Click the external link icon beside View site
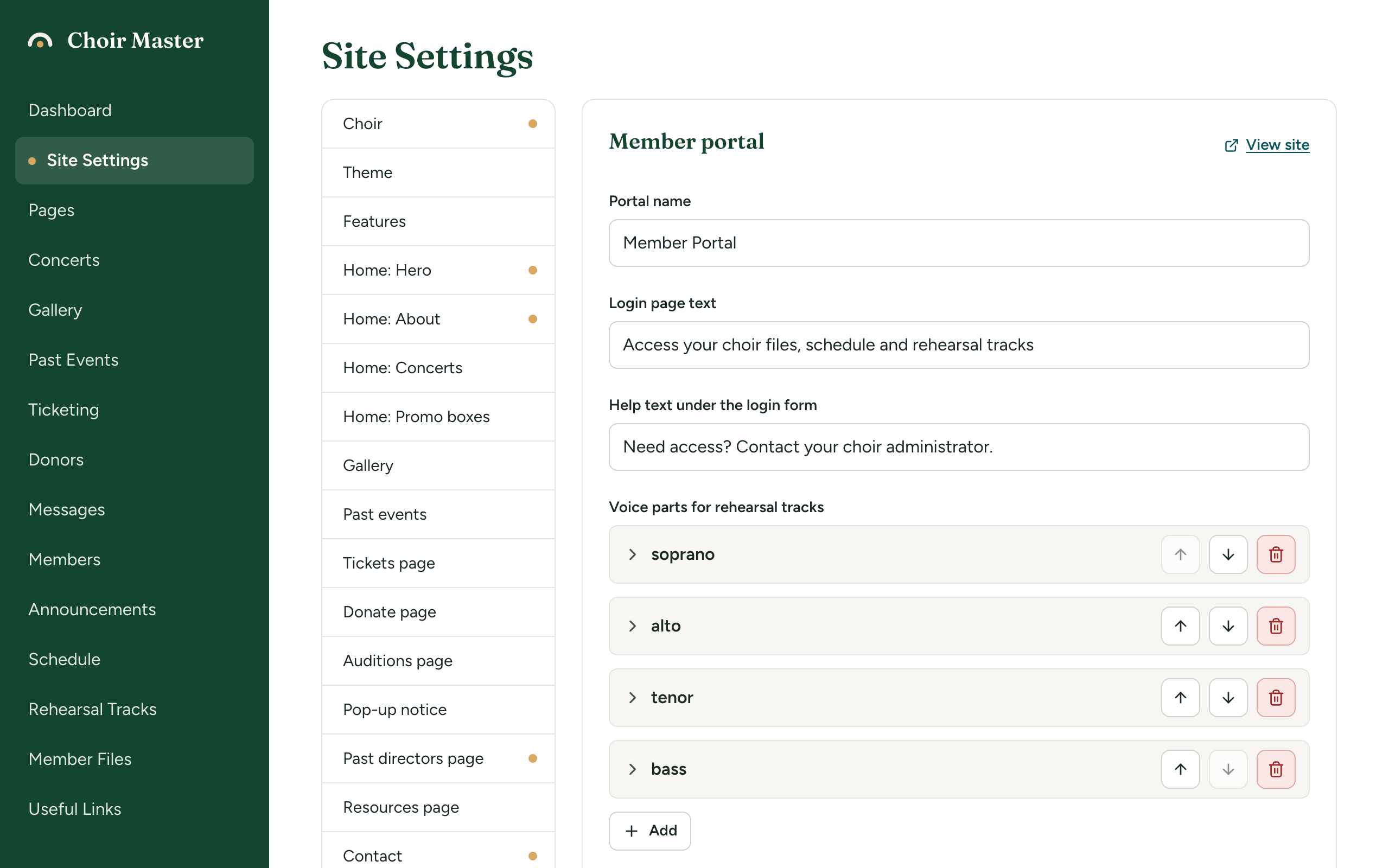The image size is (1389, 868). click(x=1231, y=145)
